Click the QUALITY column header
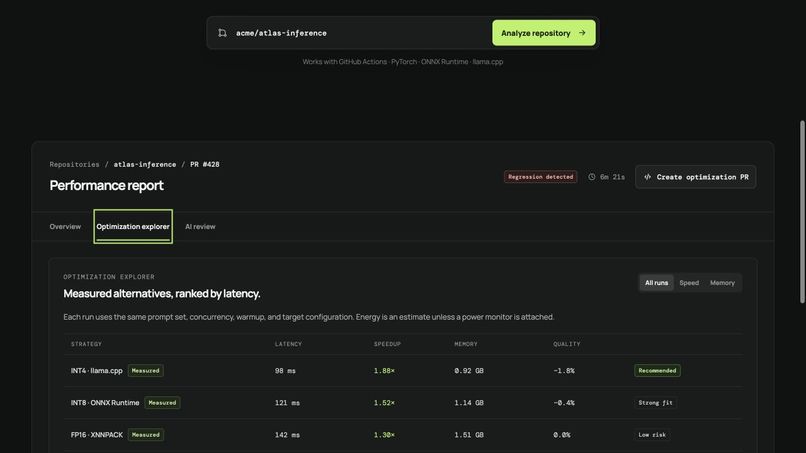806x453 pixels. pos(566,344)
